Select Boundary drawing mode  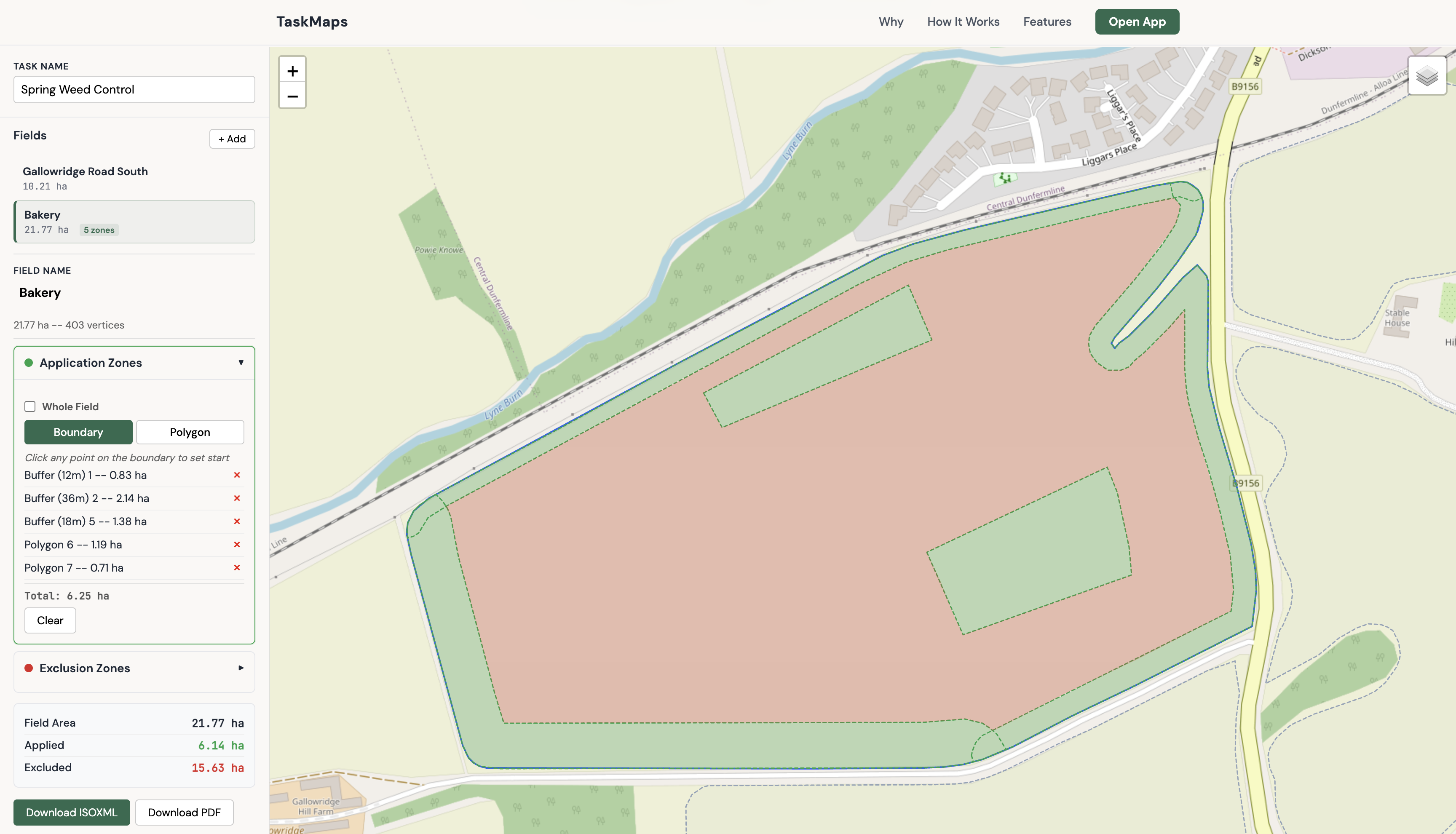click(78, 432)
